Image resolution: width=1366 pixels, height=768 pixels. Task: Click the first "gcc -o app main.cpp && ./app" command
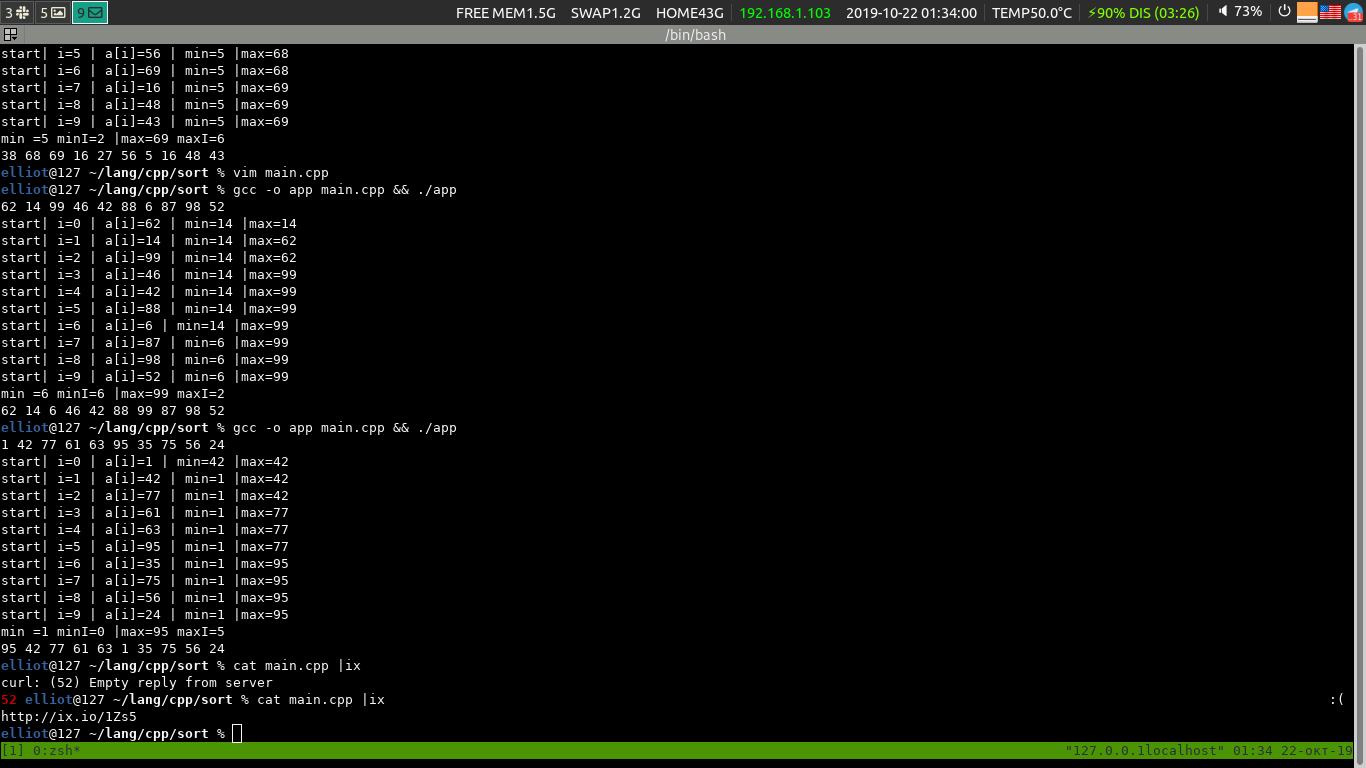tap(345, 190)
